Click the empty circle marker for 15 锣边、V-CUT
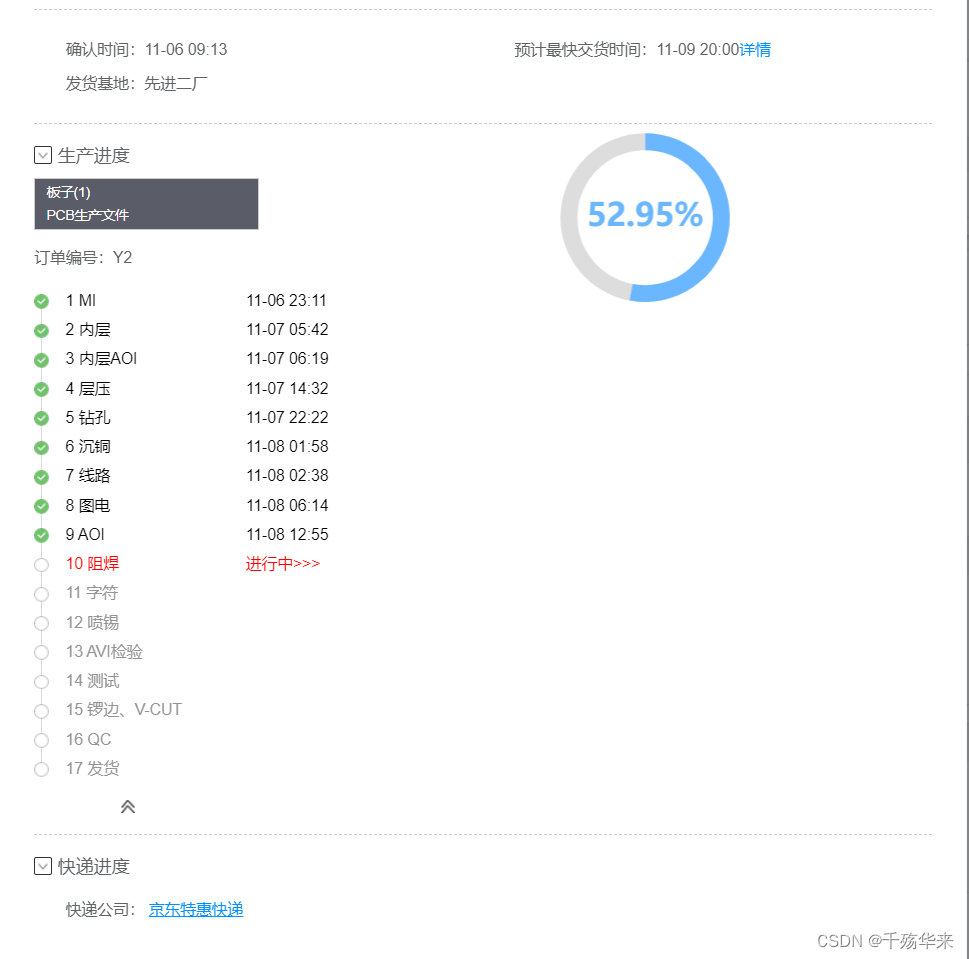This screenshot has height=959, width=969. [x=41, y=711]
